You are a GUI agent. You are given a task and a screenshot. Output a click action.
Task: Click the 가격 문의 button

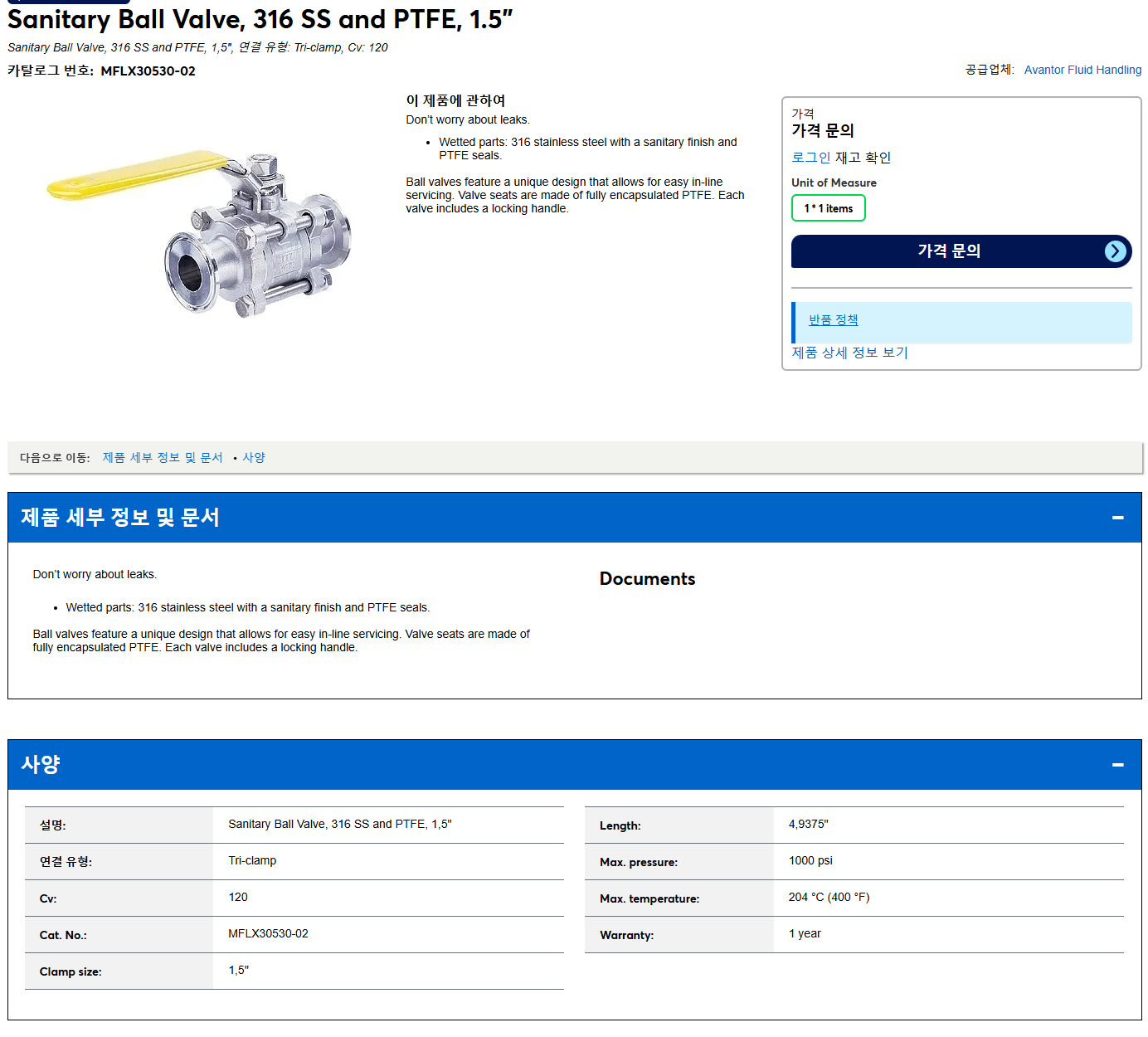(x=961, y=251)
